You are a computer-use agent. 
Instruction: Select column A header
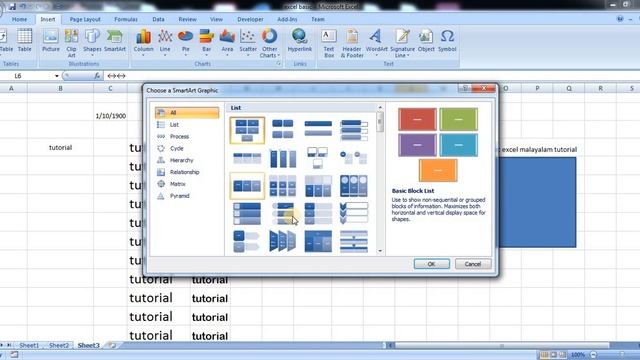(x=11, y=88)
